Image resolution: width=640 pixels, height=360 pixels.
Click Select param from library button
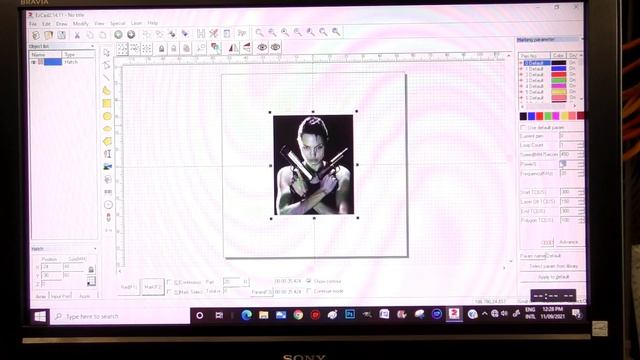pyautogui.click(x=553, y=266)
